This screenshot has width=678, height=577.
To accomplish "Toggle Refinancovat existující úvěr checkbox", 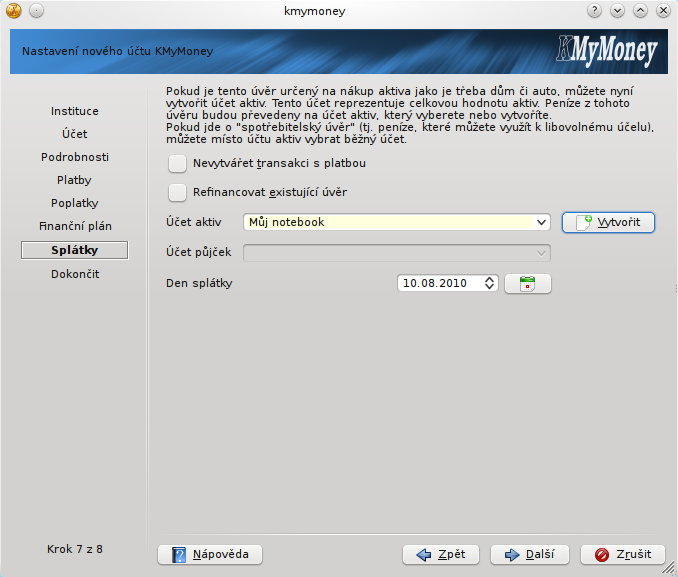I will click(x=177, y=192).
